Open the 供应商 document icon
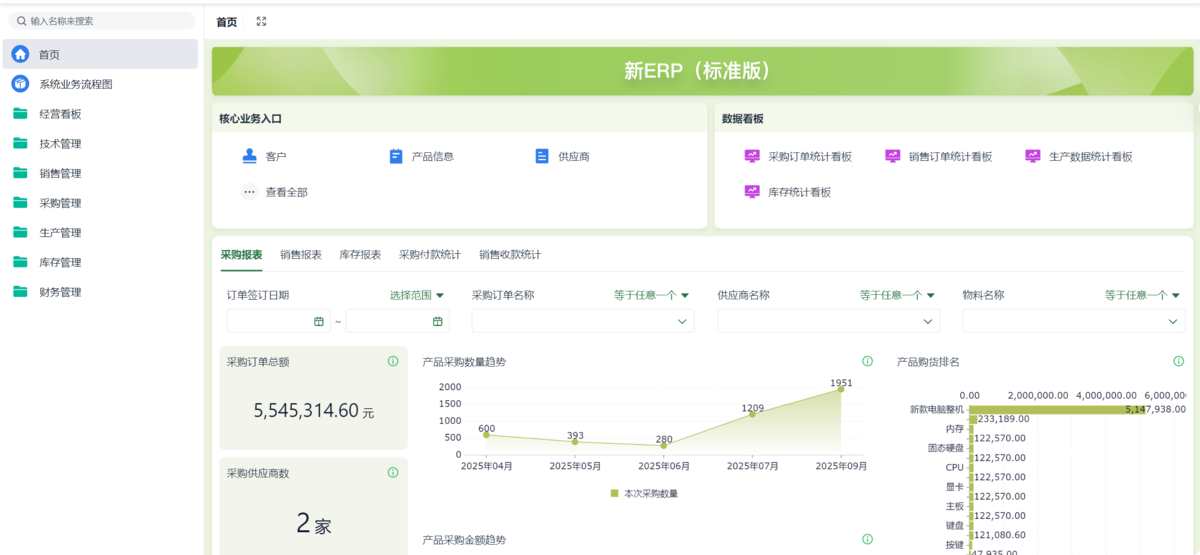Screen dimensions: 1200x555 coord(542,156)
